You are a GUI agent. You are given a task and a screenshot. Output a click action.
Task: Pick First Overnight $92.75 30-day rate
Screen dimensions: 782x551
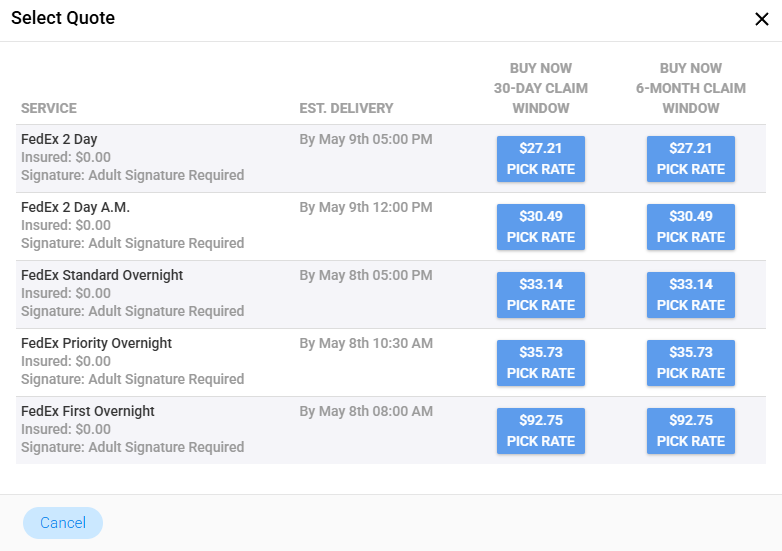[541, 431]
